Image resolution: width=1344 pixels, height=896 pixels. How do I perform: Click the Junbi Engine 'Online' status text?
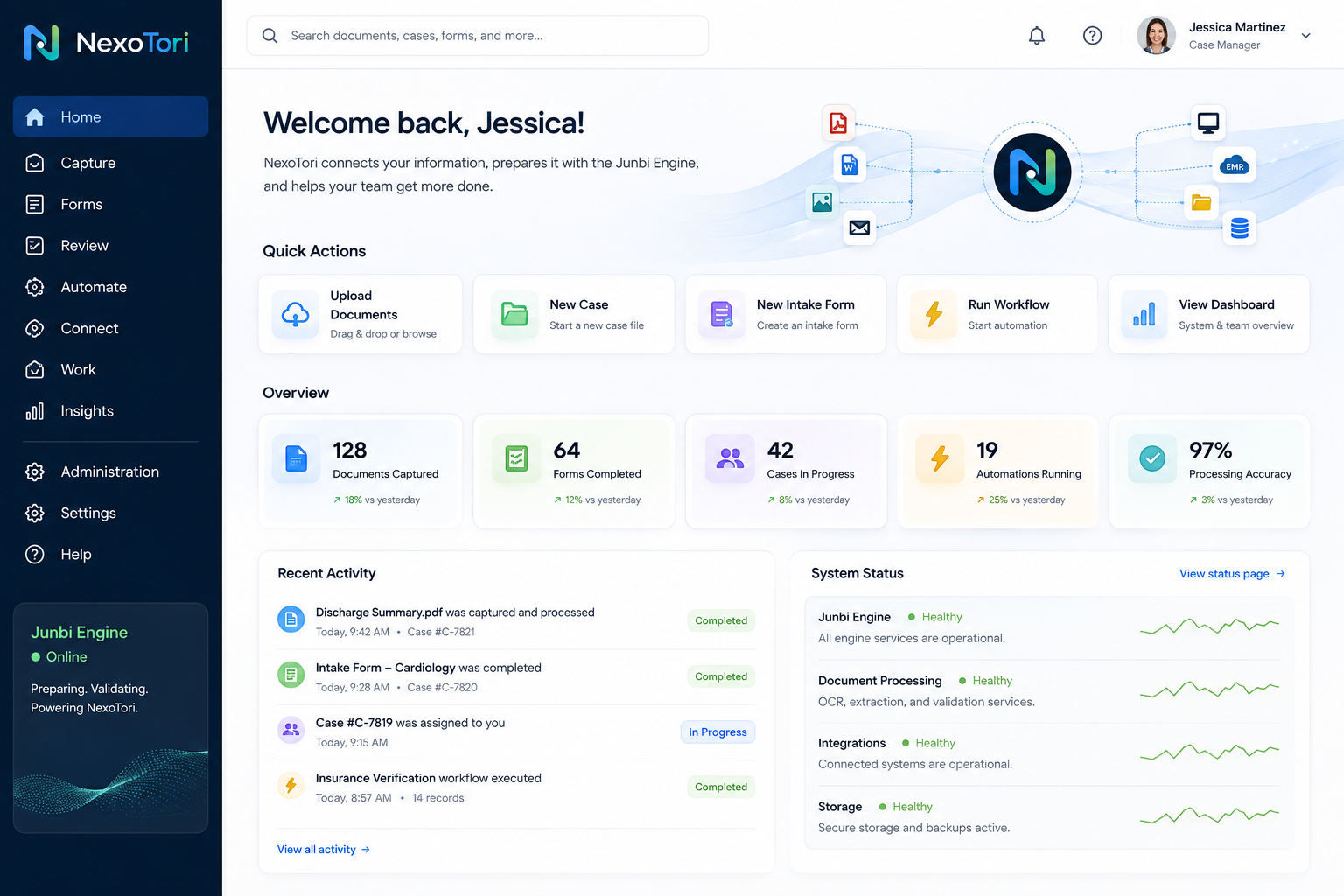[x=66, y=657]
